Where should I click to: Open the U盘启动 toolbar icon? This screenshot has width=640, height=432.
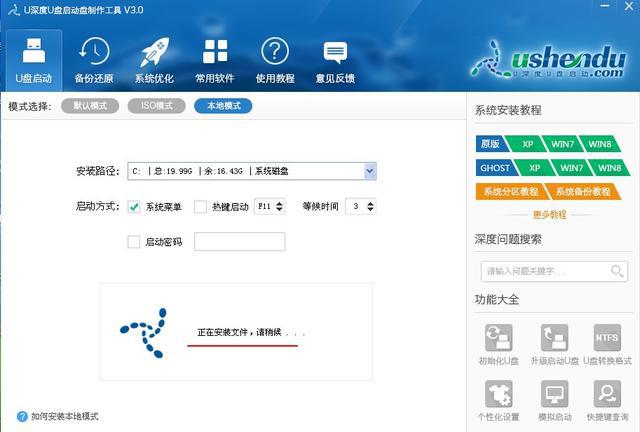click(x=33, y=59)
